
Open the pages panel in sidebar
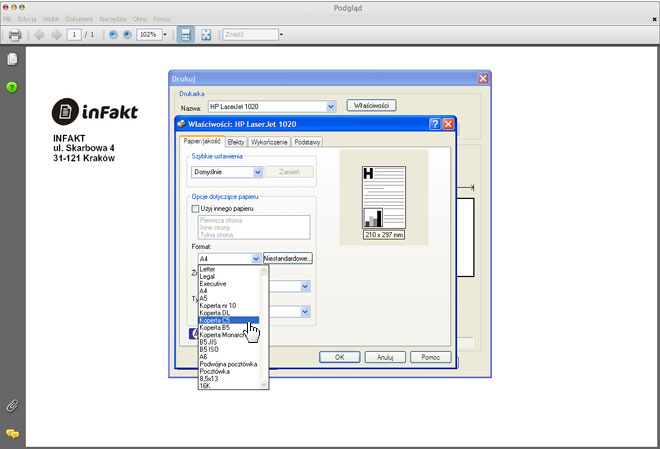click(12, 59)
